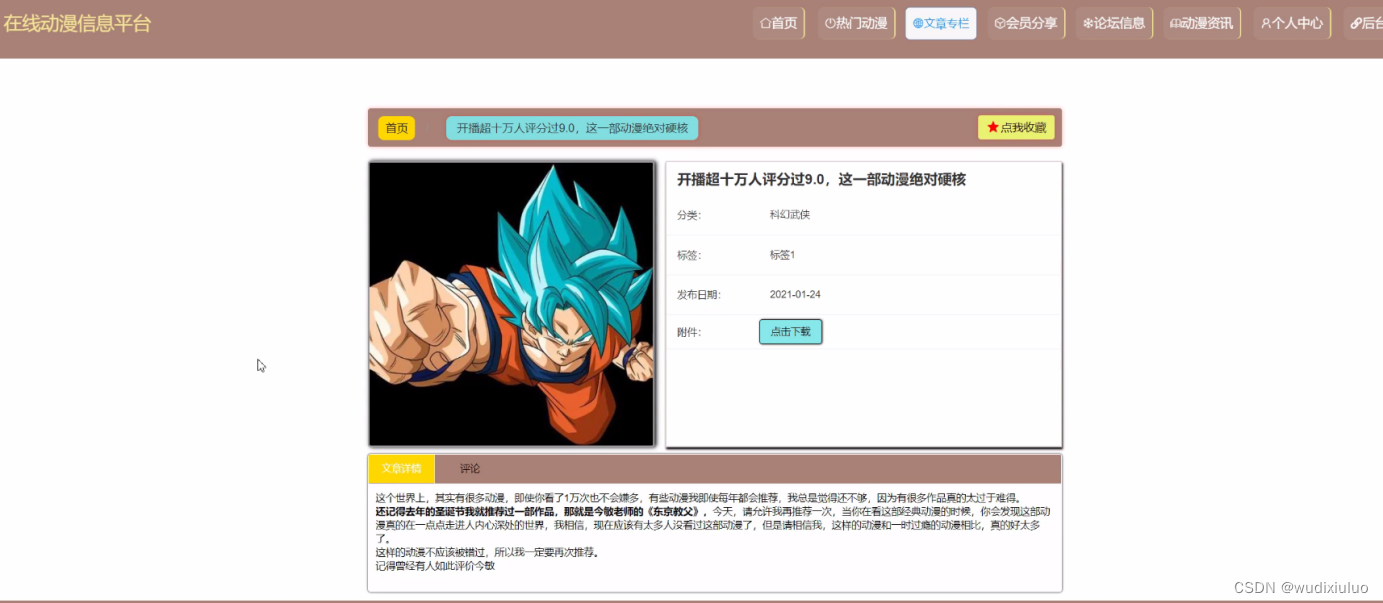The width and height of the screenshot is (1383, 603).
Task: Open 个人中心 from the navigation bar
Action: tap(1292, 23)
